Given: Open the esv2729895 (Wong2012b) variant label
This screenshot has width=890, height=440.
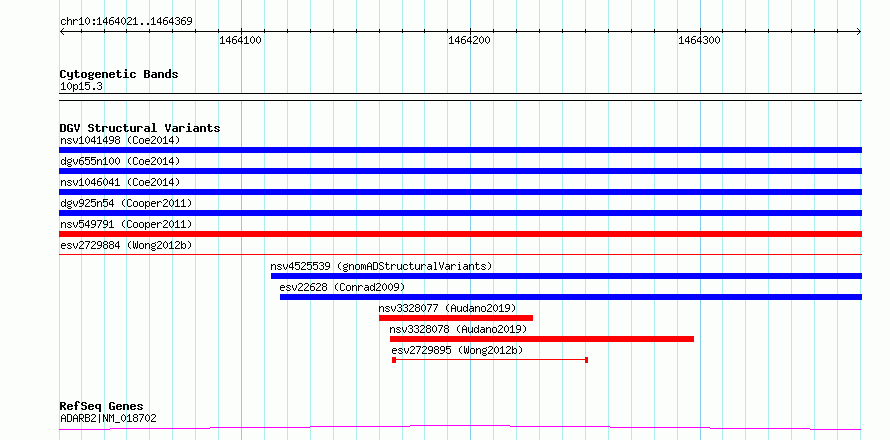Looking at the screenshot, I should click(x=457, y=350).
